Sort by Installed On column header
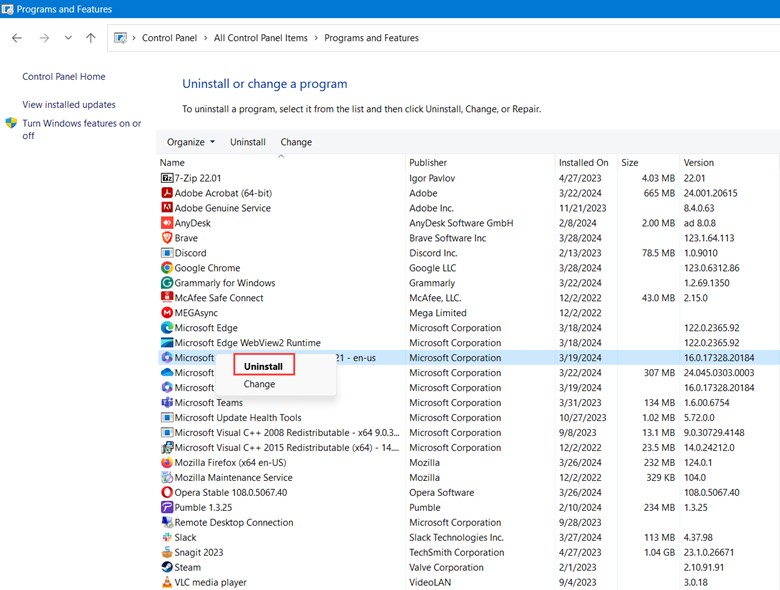The image size is (780, 590). (586, 163)
